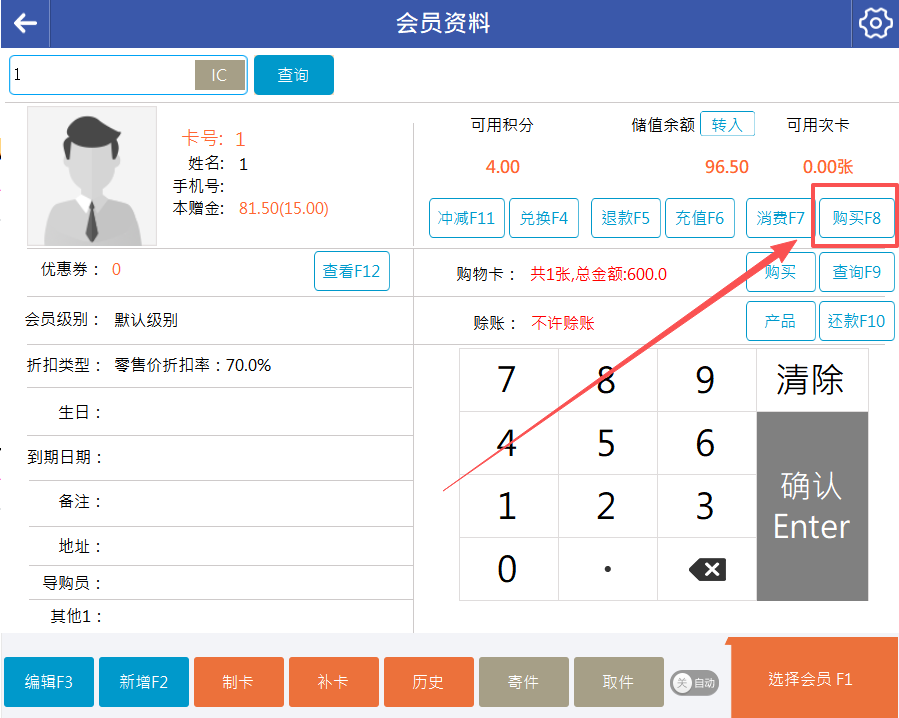Select 退款F5 refund button
The width and height of the screenshot is (899, 718).
[x=626, y=218]
